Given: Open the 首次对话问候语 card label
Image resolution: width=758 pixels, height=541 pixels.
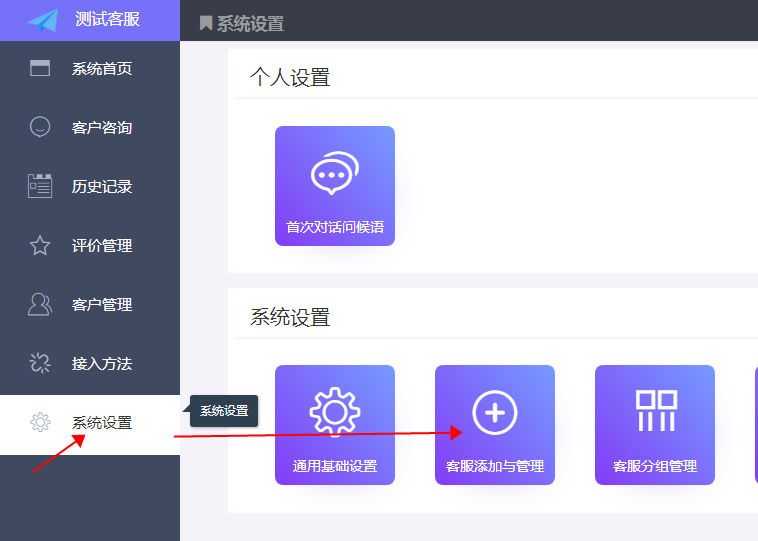Looking at the screenshot, I should [335, 227].
